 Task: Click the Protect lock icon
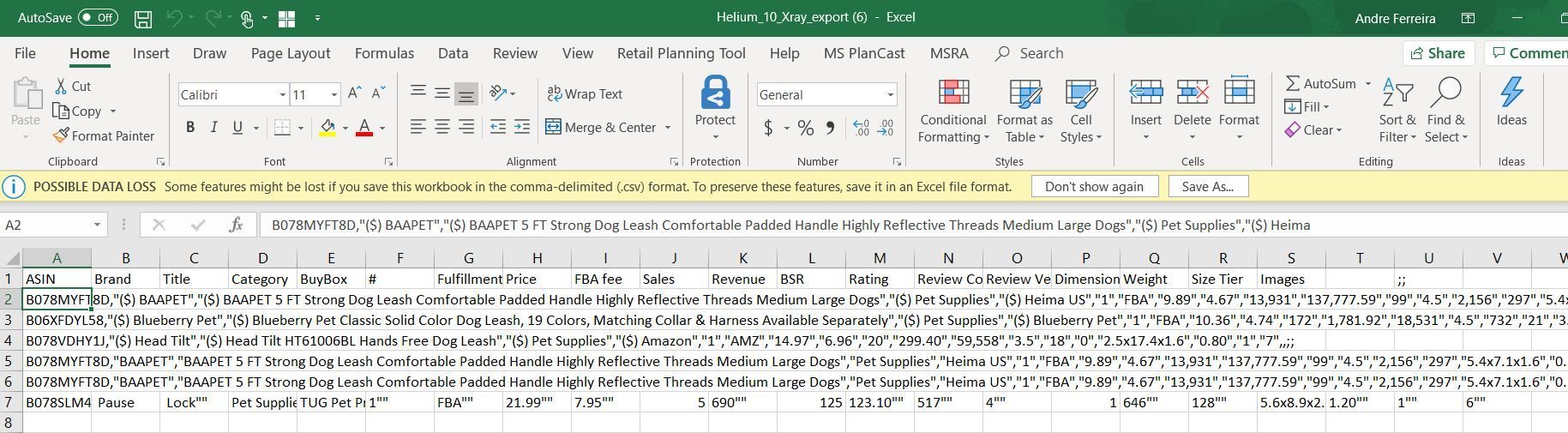point(715,93)
